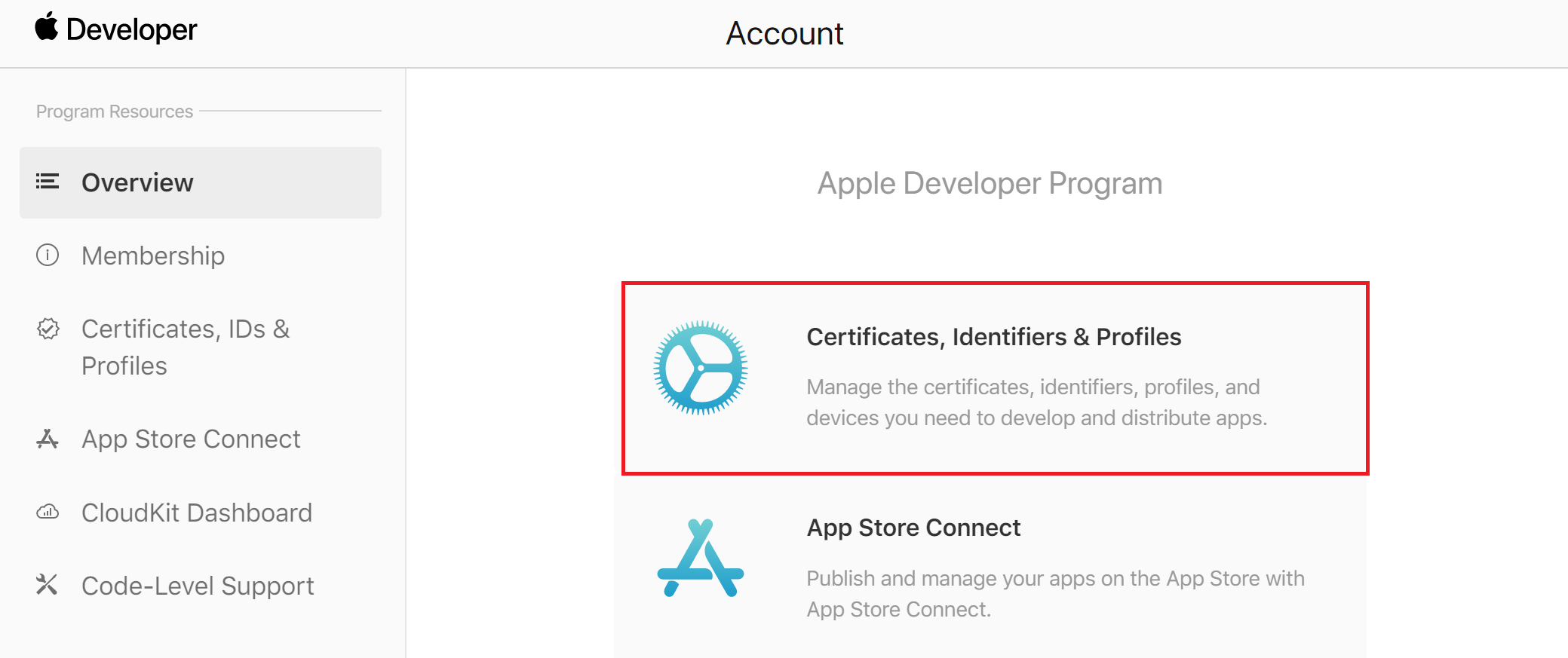
Task: Open Membership from the sidebar
Action: [153, 256]
